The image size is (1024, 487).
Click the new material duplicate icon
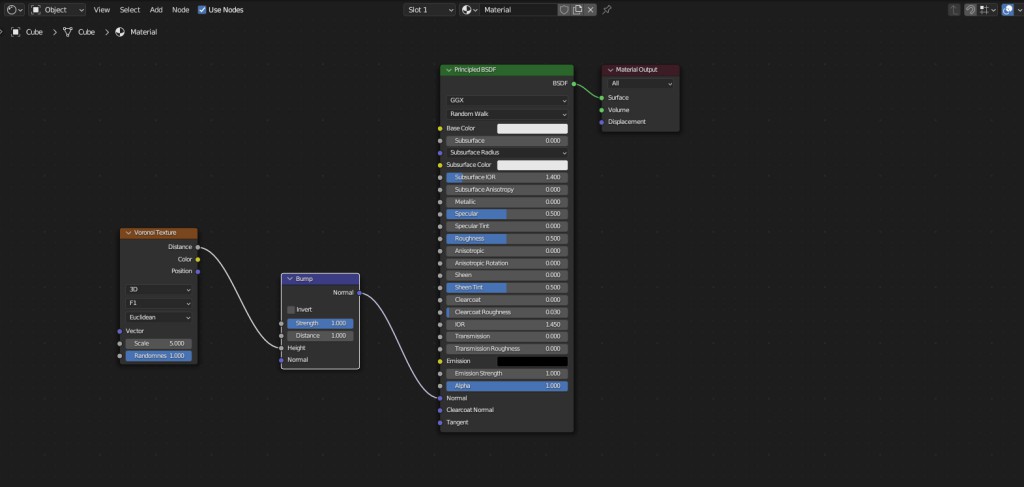pos(577,9)
